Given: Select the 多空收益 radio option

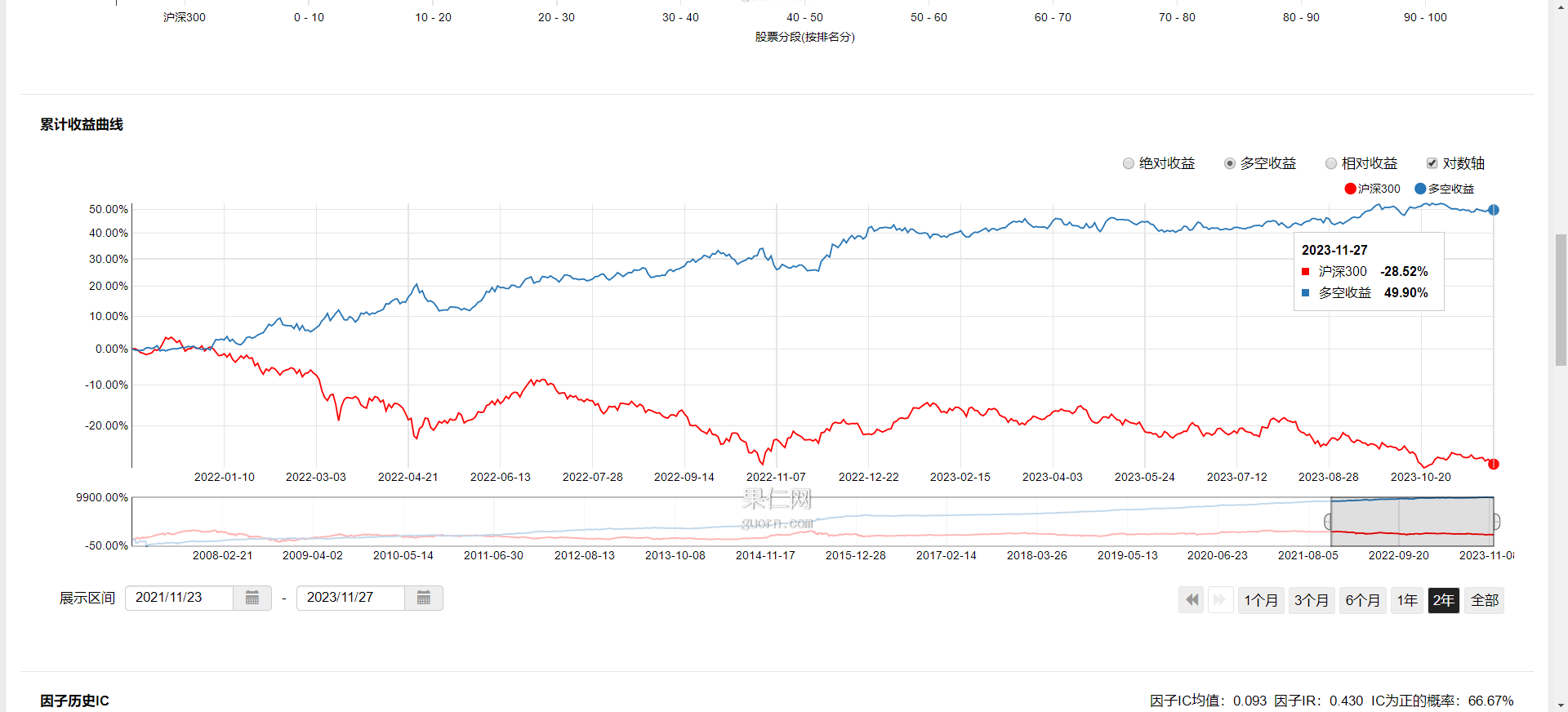Looking at the screenshot, I should click(1230, 163).
